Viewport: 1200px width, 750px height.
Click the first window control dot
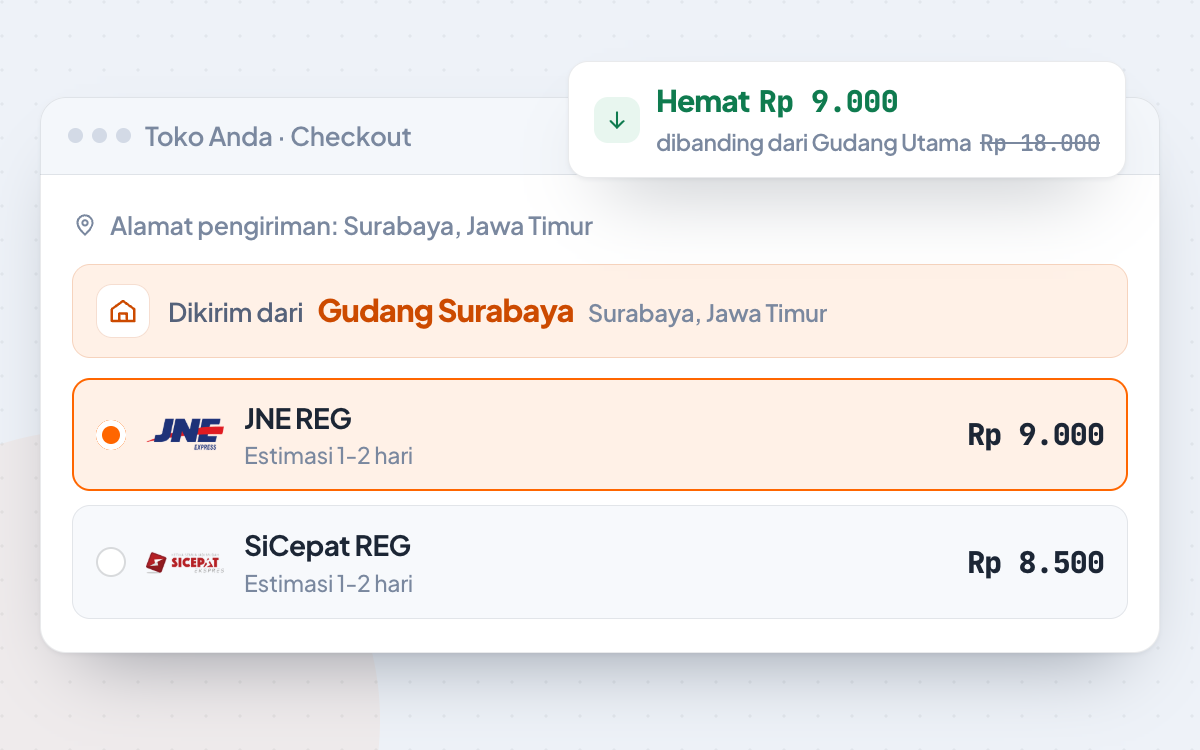(76, 136)
